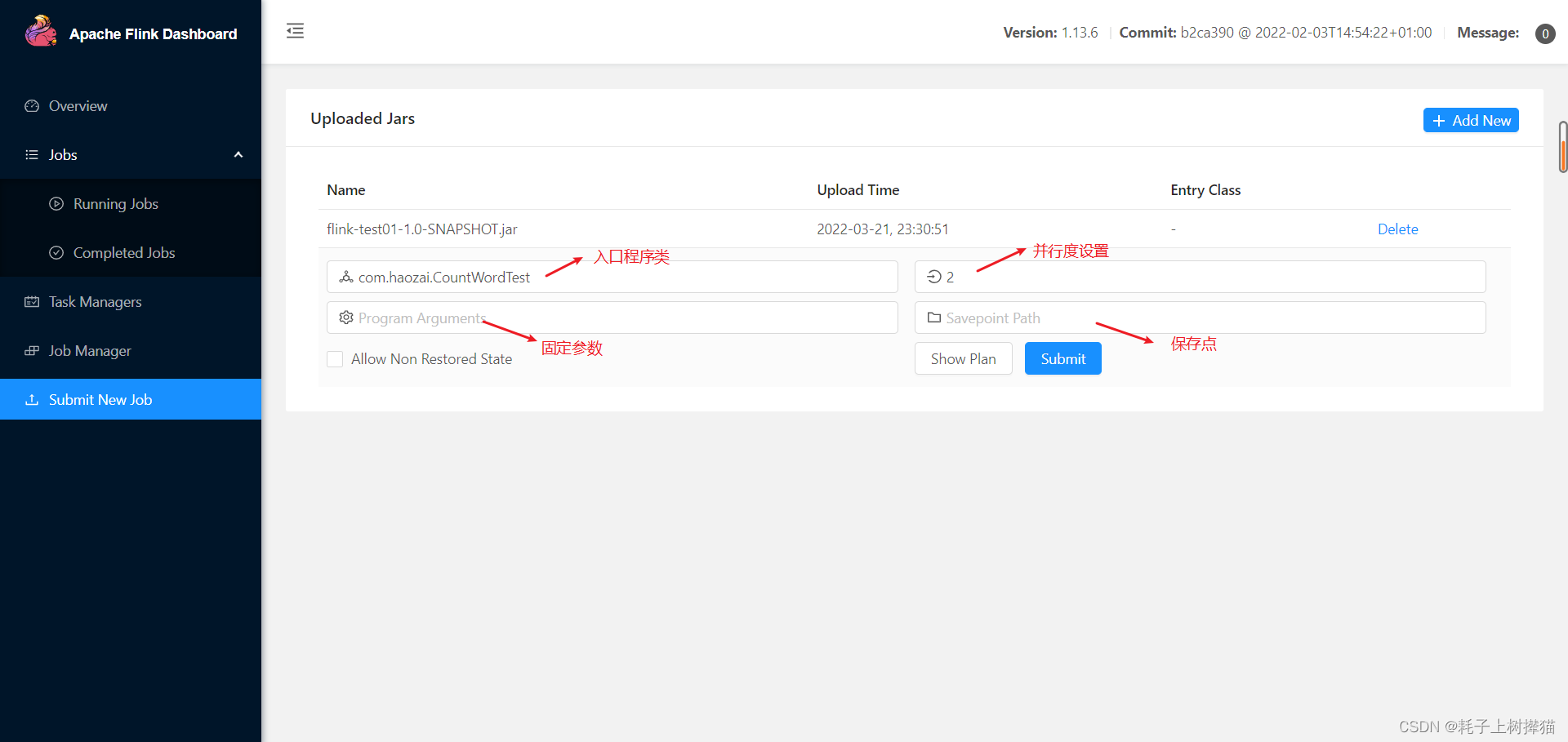Screen dimensions: 1568x742
Task: Click the Job Manager build icon
Action: pos(32,351)
